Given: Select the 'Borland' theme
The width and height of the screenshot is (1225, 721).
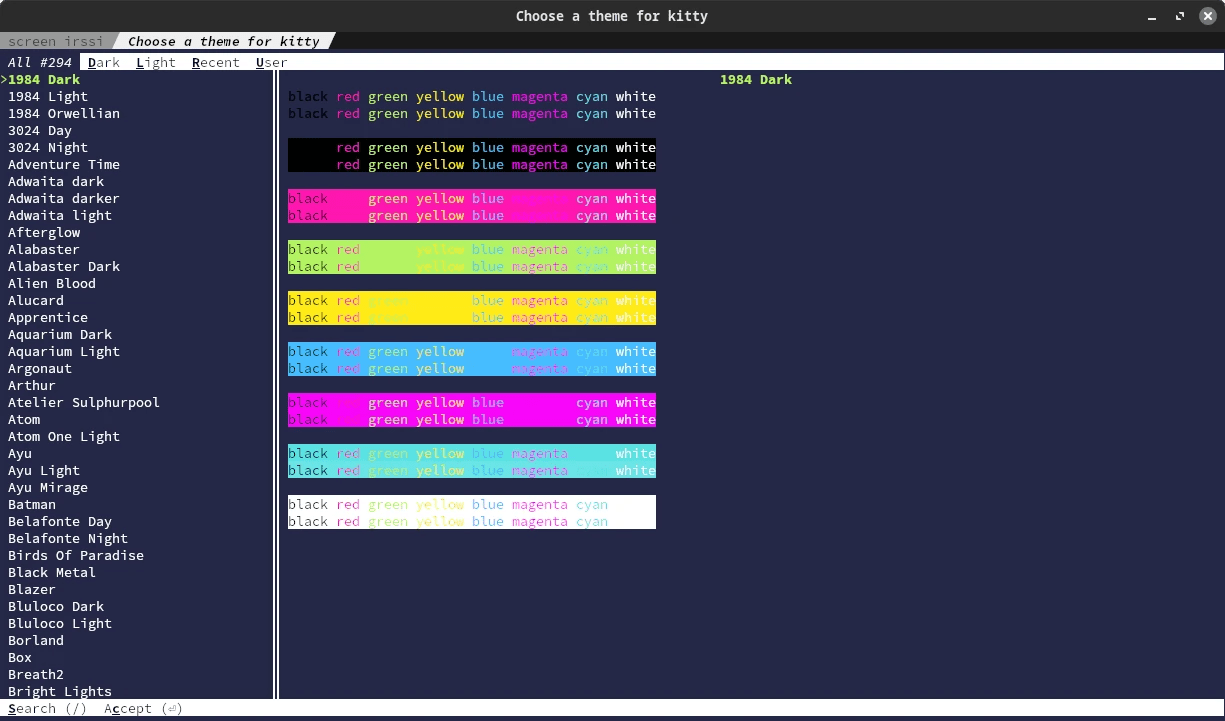Looking at the screenshot, I should [36, 640].
